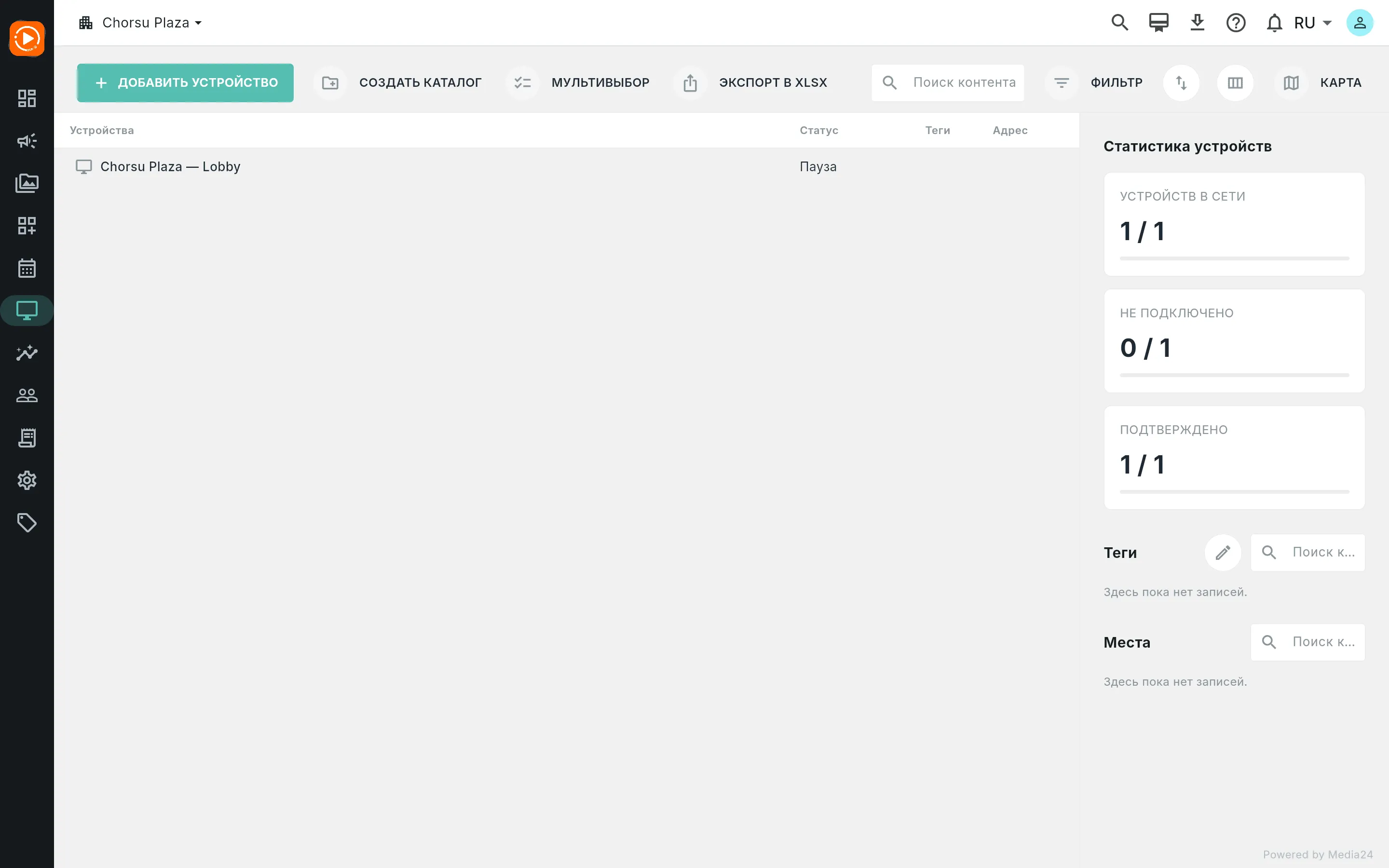Viewport: 1389px width, 868px height.
Task: Click the download icon in header
Action: coord(1198,23)
